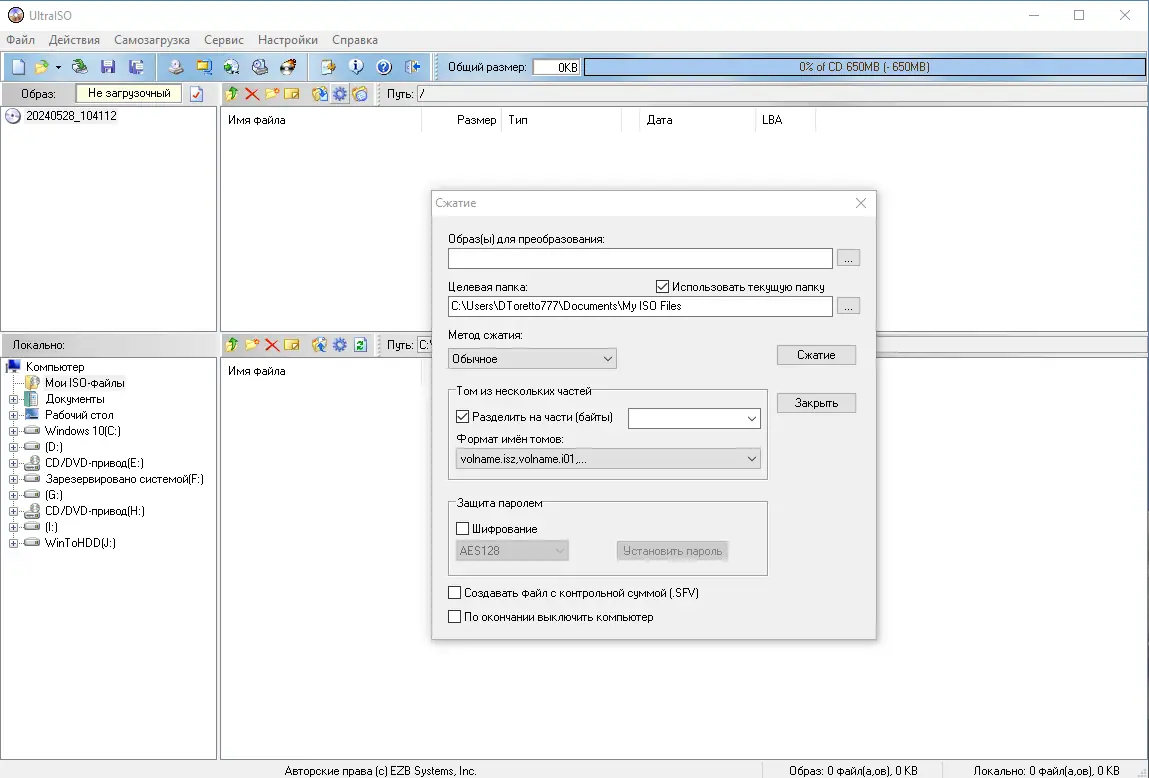The height and width of the screenshot is (778, 1149).
Task: Expand the Windows 10(C:) tree node
Action: [x=13, y=431]
